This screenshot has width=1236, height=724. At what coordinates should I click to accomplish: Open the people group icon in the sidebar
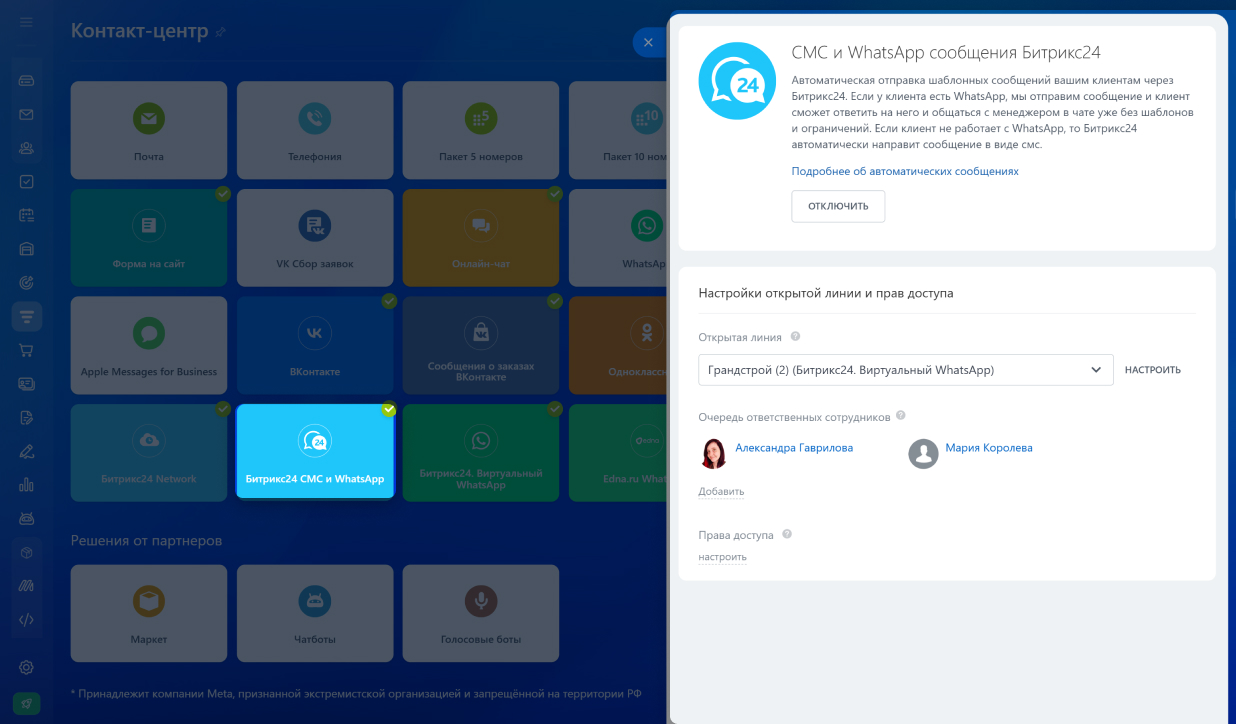(x=26, y=148)
